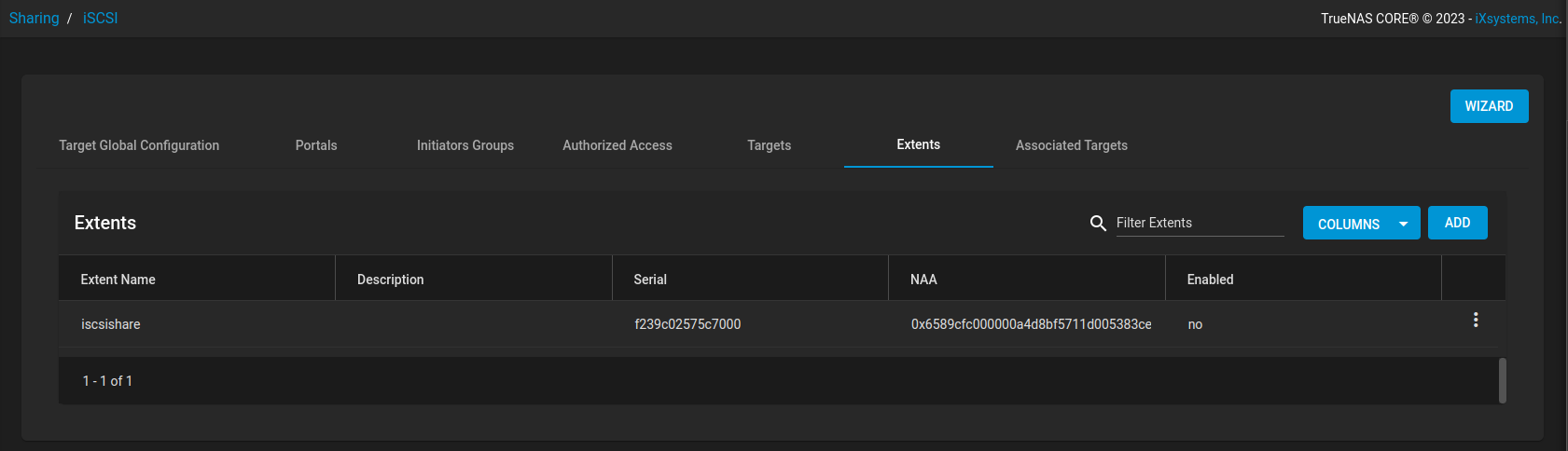Go to the Initiators Groups tab
The image size is (1568, 451).
(465, 145)
